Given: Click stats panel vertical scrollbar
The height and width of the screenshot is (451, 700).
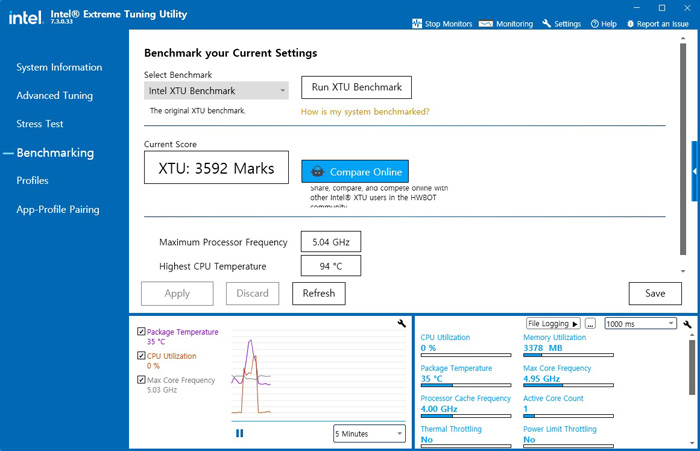Looking at the screenshot, I should [x=692, y=367].
